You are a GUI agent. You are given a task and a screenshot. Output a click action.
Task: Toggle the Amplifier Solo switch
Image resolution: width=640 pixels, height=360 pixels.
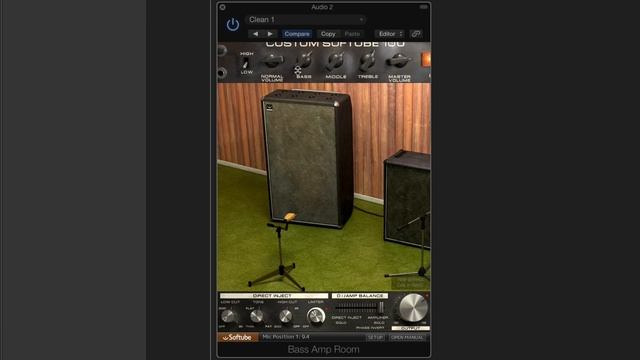[x=379, y=322]
